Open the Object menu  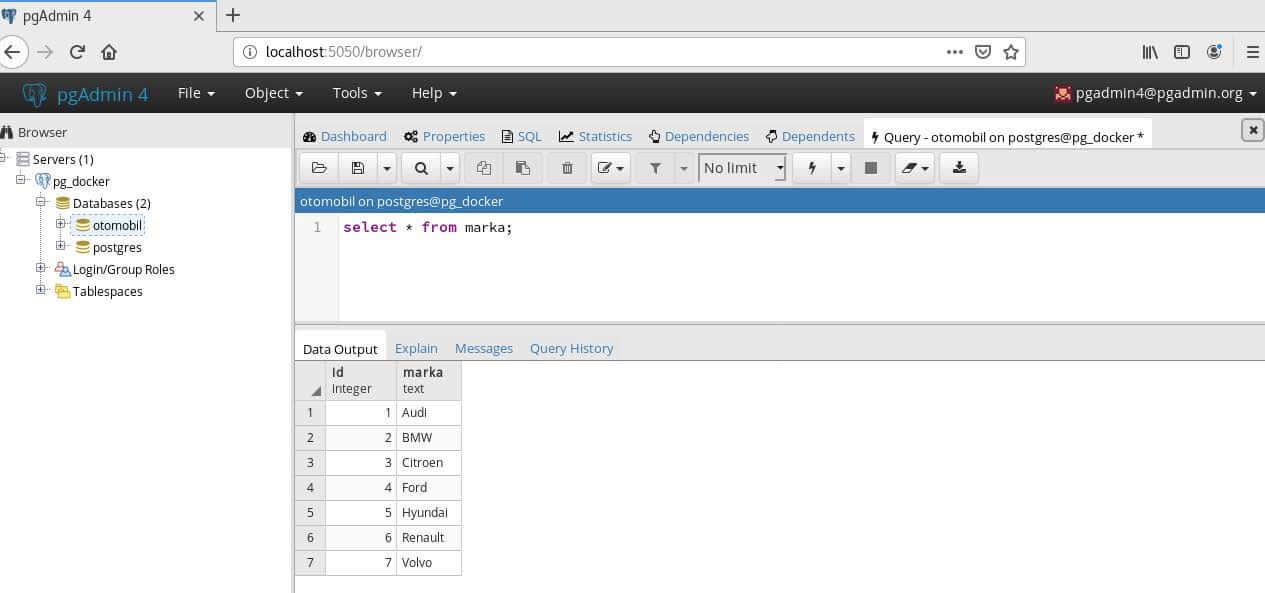pos(274,93)
